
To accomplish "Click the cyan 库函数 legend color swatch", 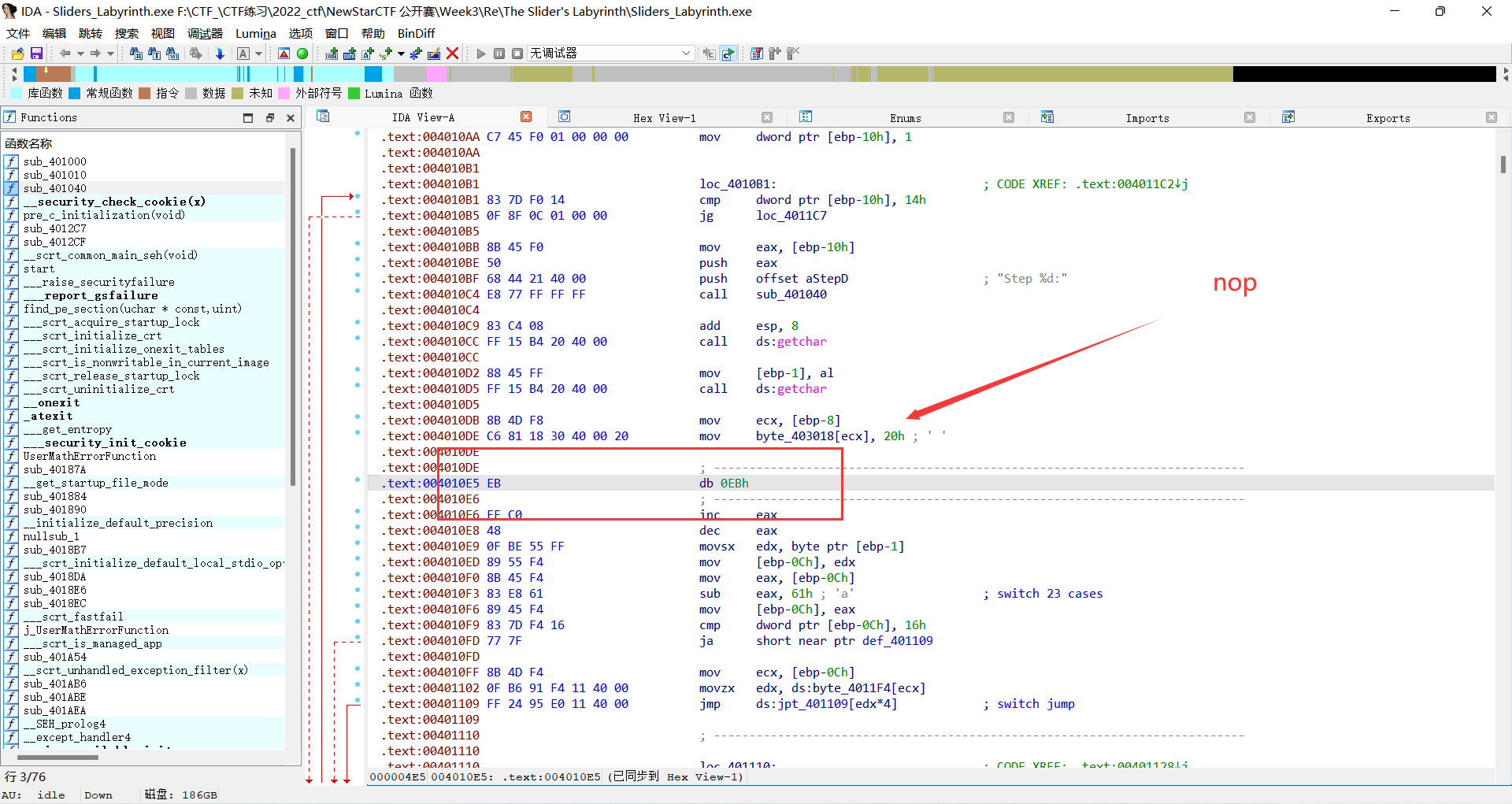I will (17, 93).
